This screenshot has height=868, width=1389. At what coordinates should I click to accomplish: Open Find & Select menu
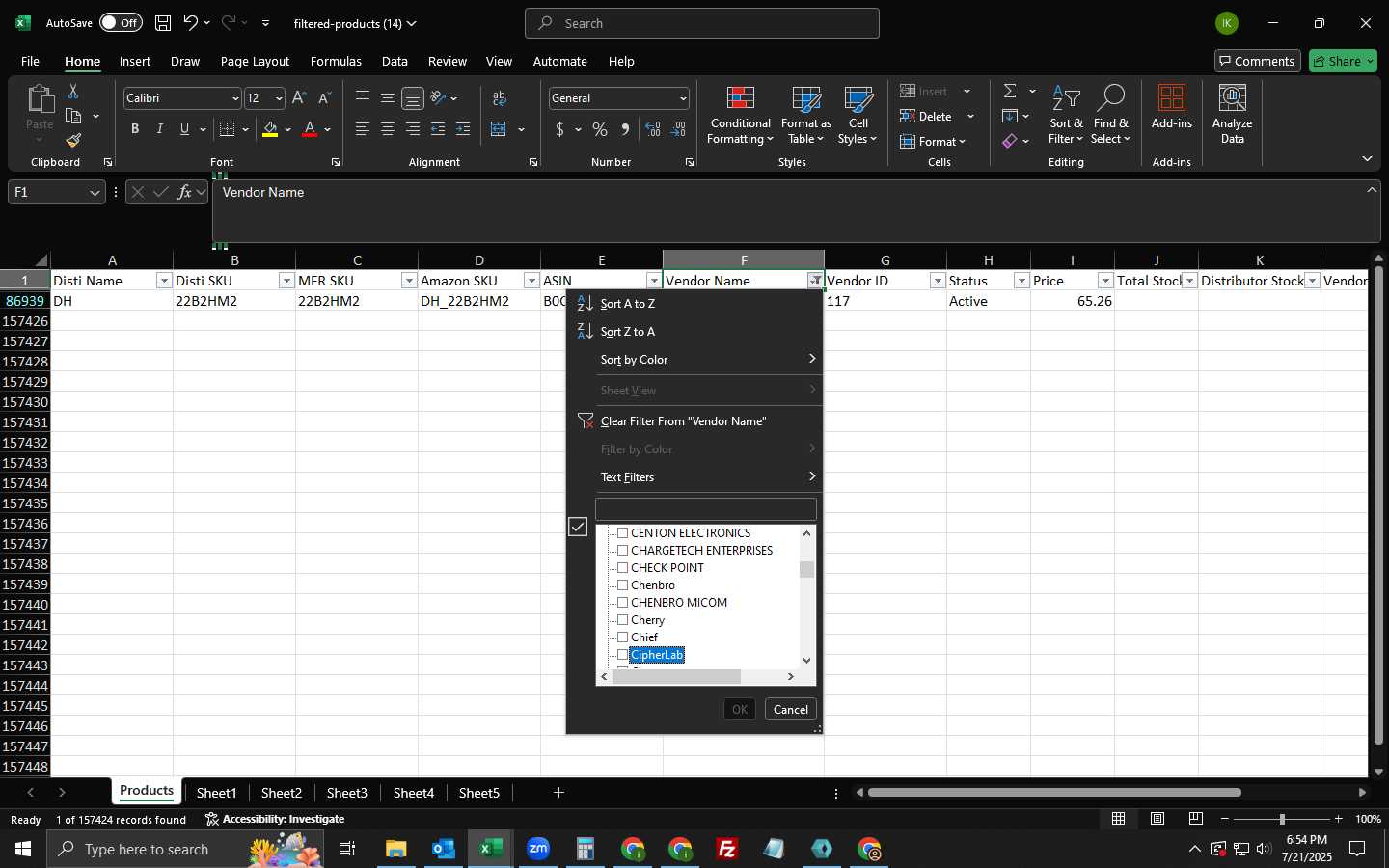(x=1110, y=116)
